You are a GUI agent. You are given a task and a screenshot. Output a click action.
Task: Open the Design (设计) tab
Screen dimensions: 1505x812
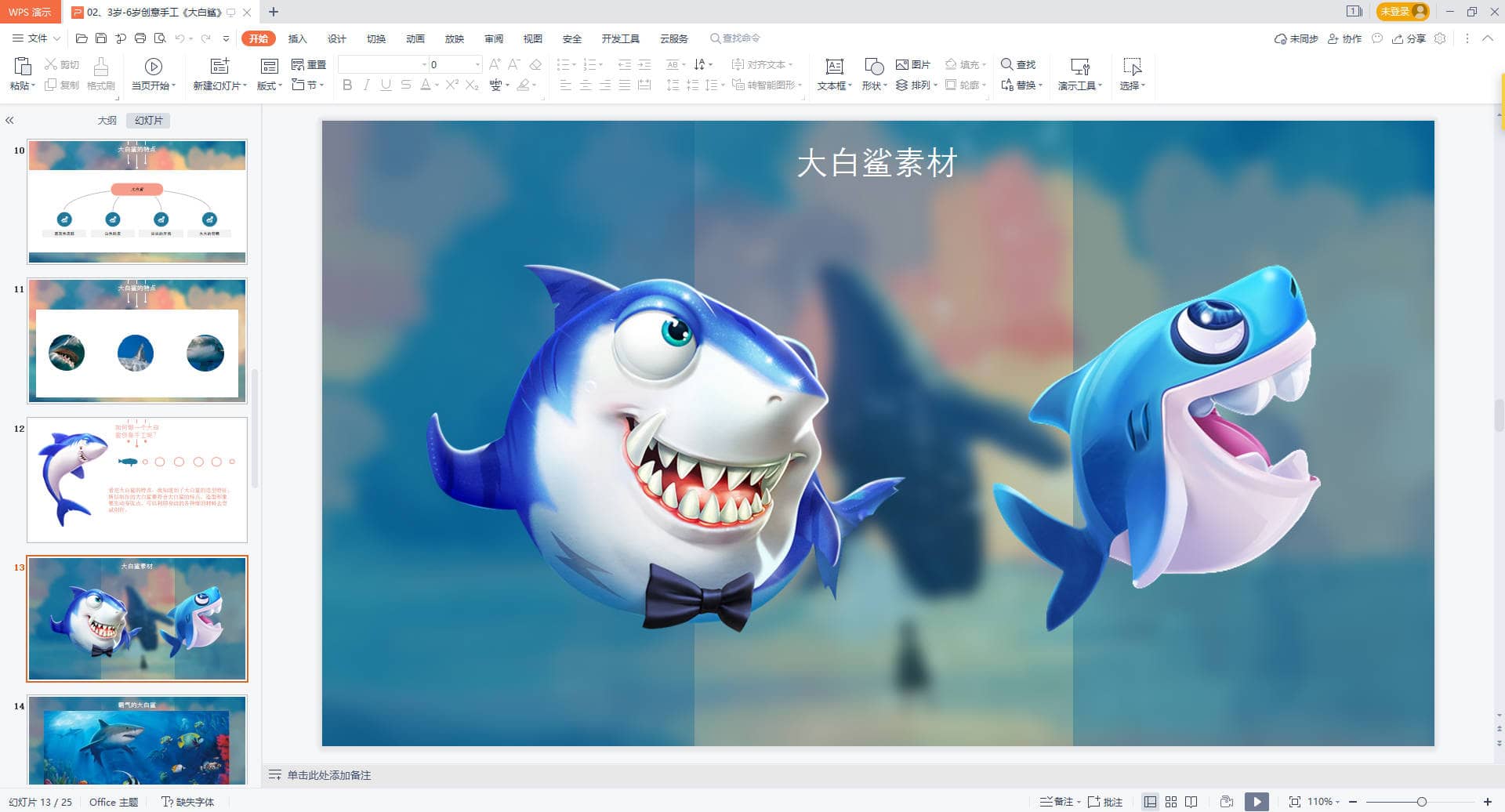pyautogui.click(x=336, y=38)
